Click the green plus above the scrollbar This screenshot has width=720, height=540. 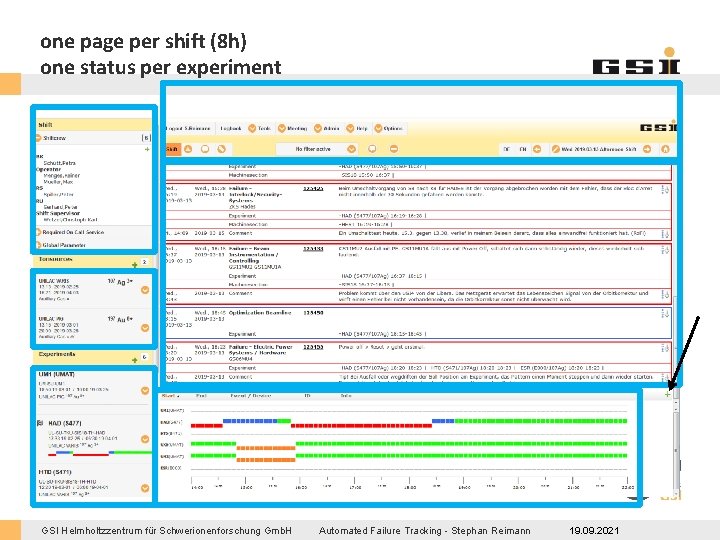coord(667,394)
